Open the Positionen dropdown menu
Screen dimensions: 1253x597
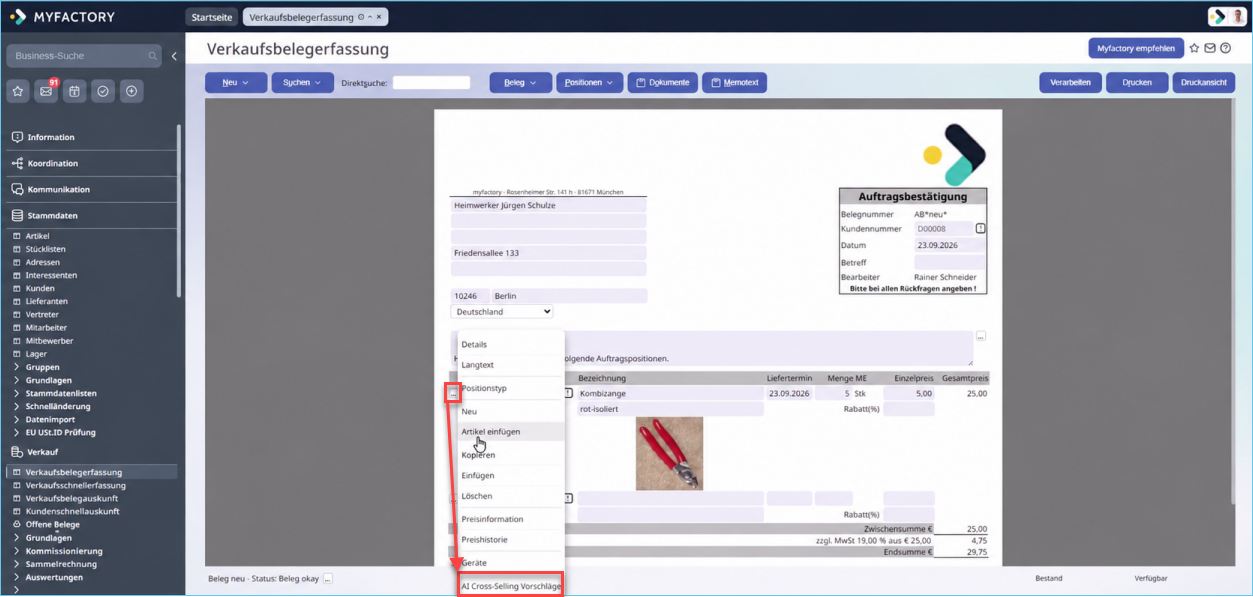(x=589, y=83)
